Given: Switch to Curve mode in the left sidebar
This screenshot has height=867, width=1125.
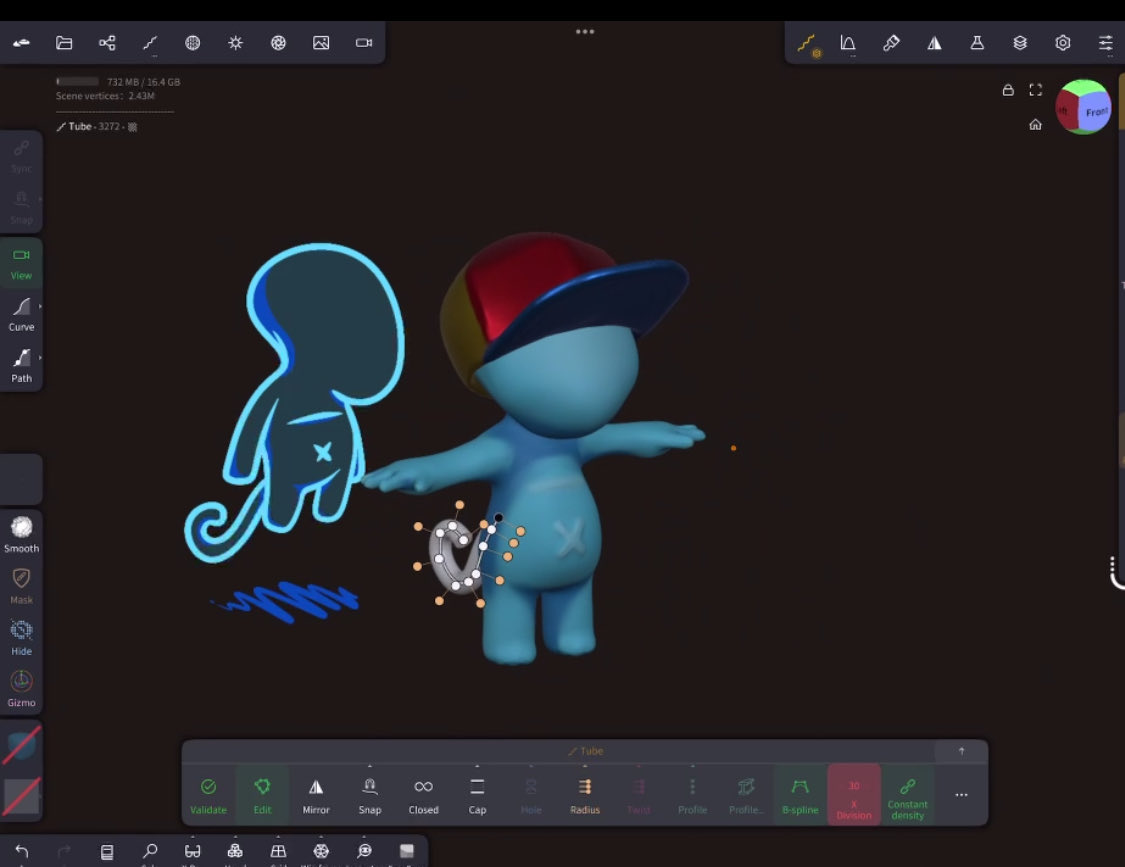Looking at the screenshot, I should 21,314.
